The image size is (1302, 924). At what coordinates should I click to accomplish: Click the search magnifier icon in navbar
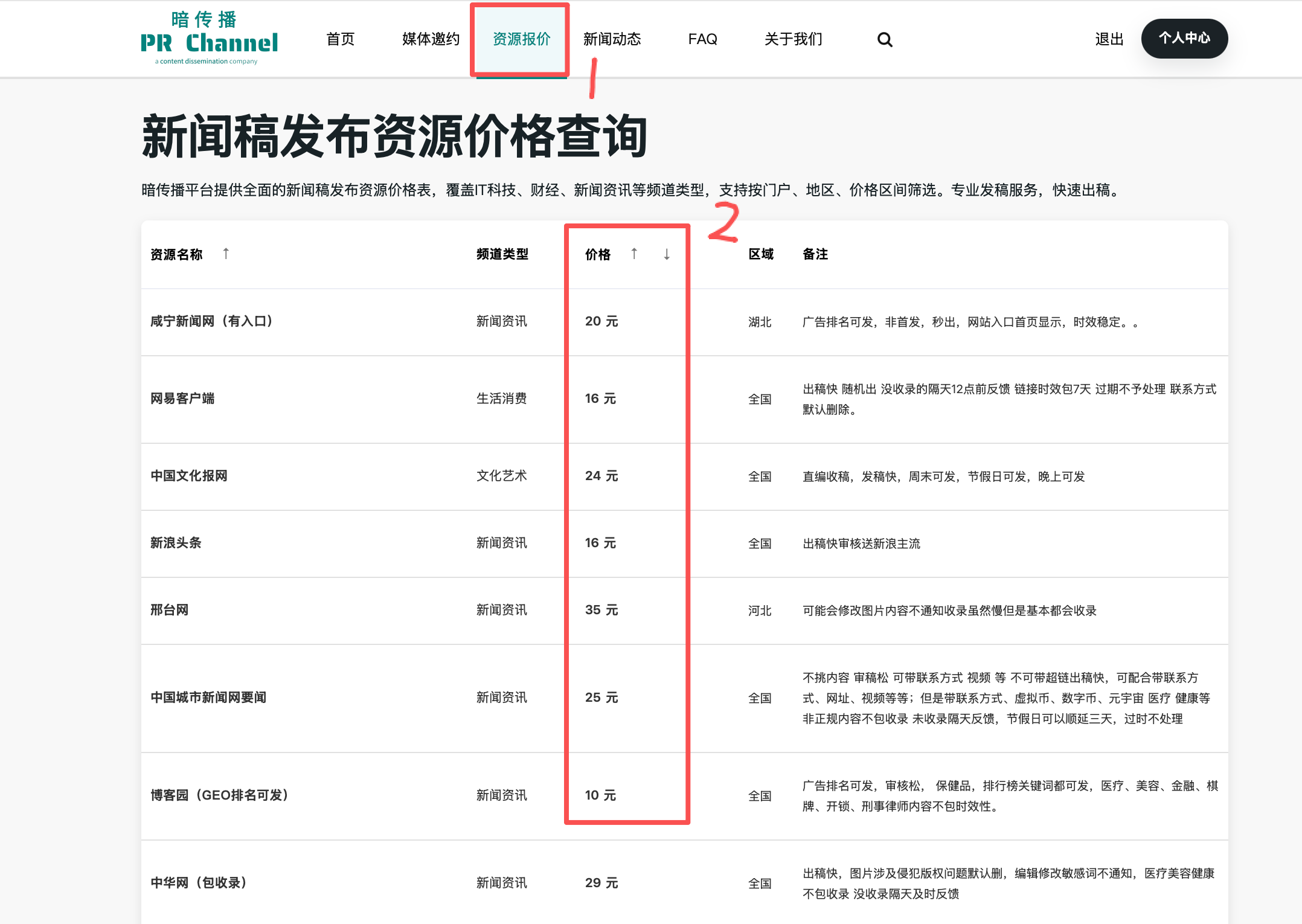point(885,39)
